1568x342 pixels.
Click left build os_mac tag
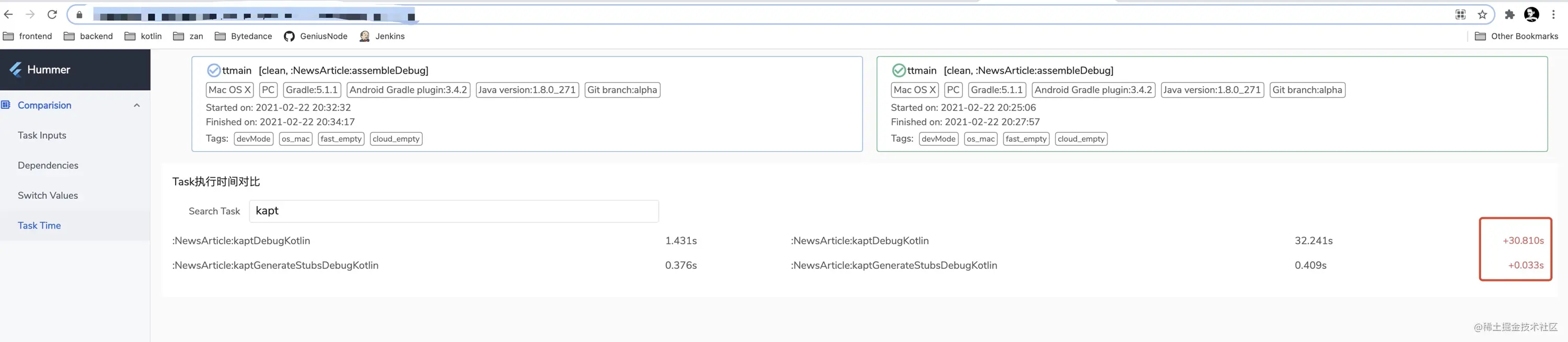[x=296, y=139]
